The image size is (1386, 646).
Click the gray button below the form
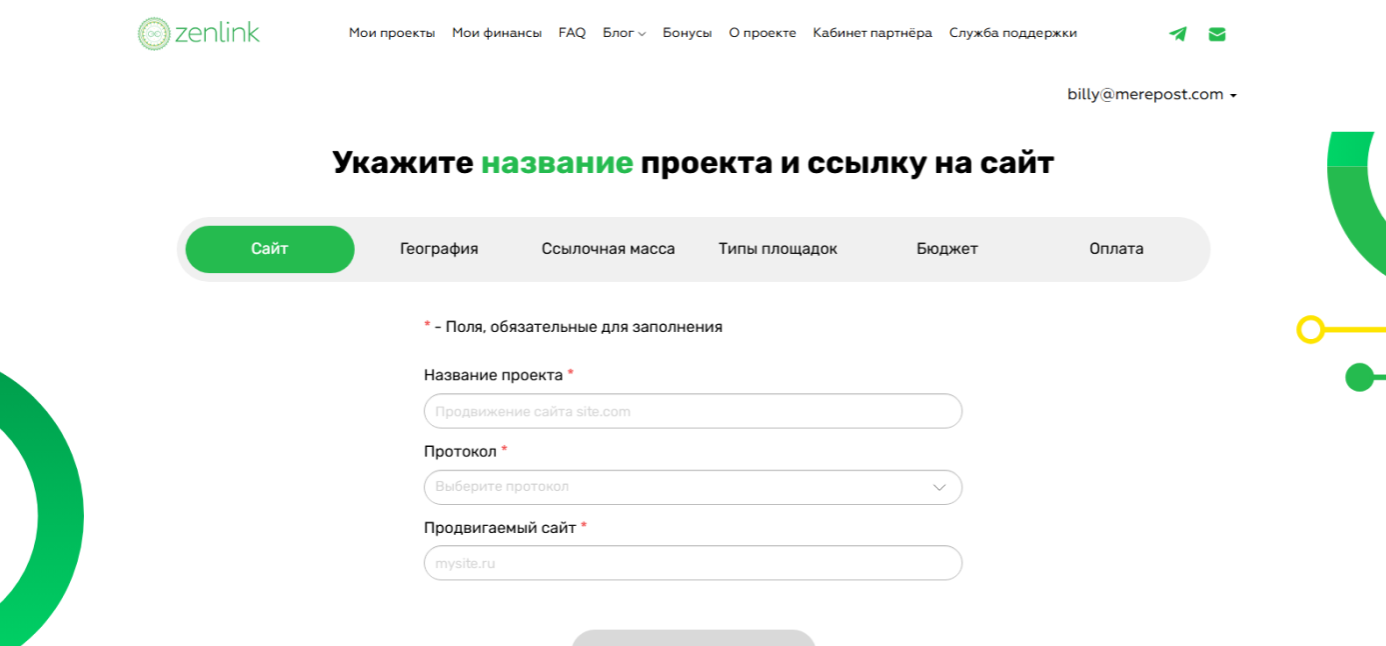(693, 638)
